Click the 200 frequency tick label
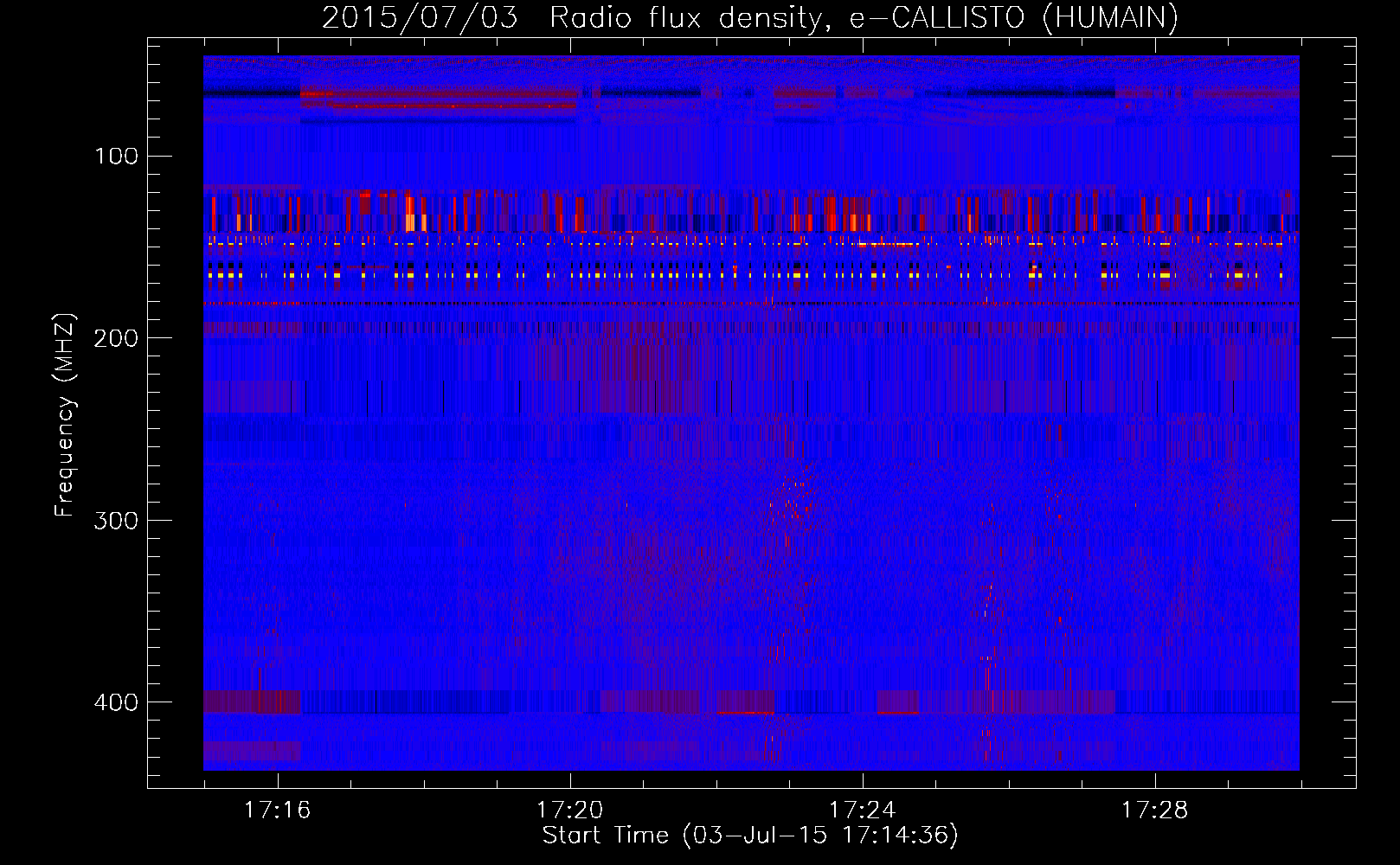 point(116,338)
